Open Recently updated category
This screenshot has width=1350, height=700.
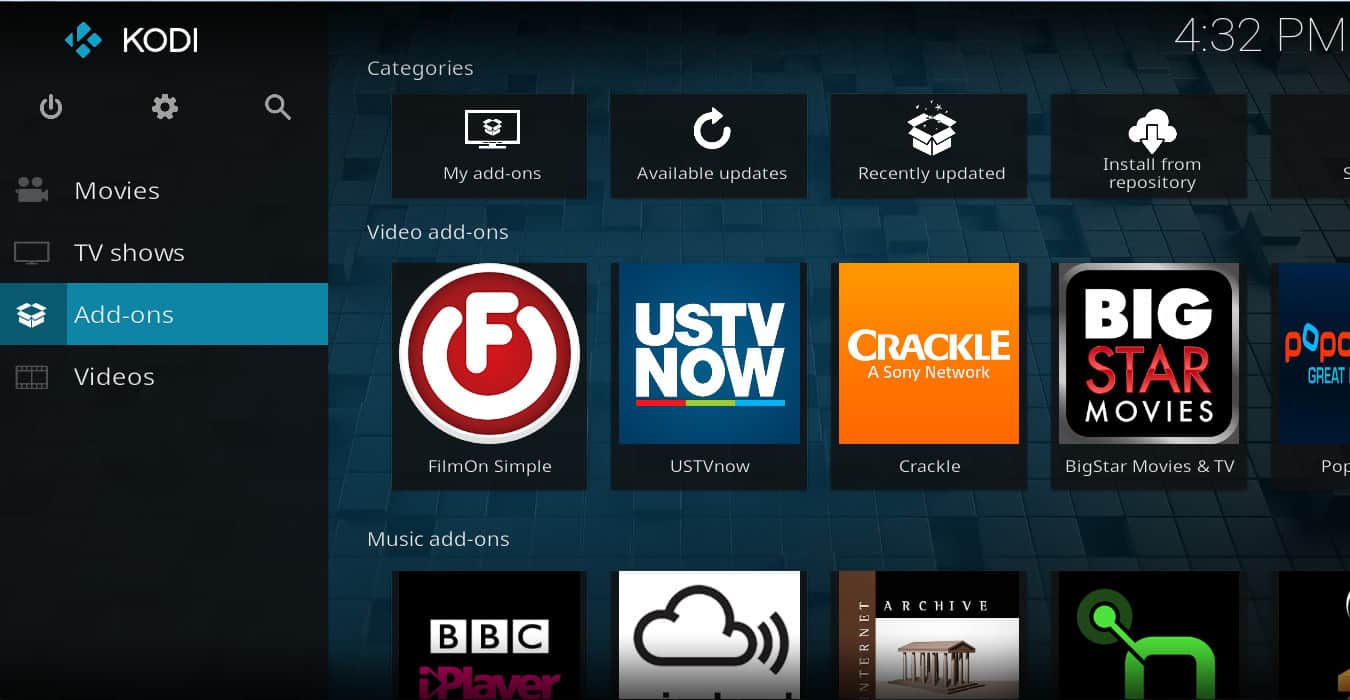click(930, 146)
